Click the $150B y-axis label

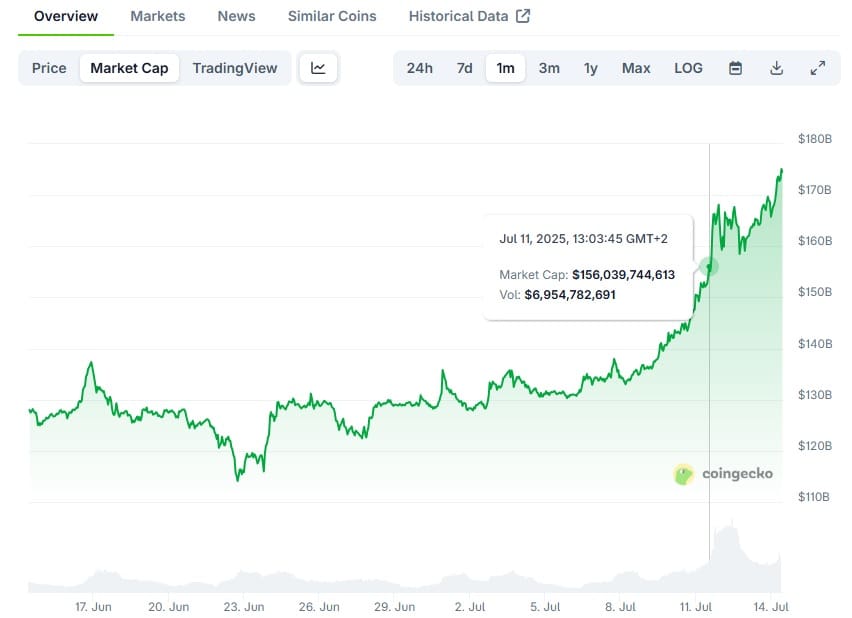pos(815,292)
